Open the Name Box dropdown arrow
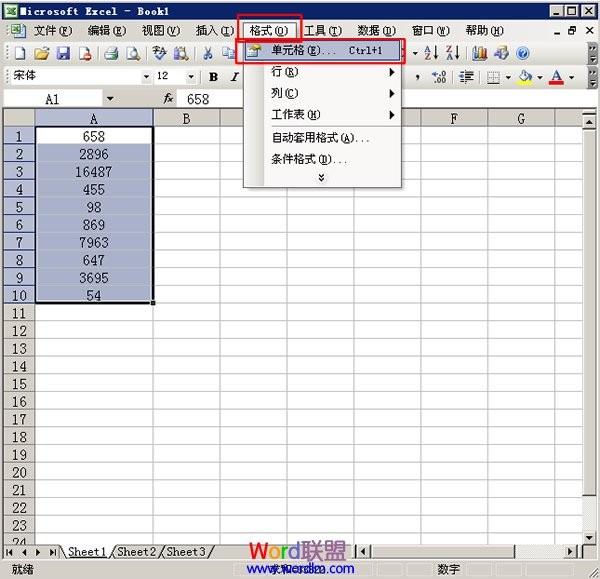The height and width of the screenshot is (579, 600). tap(110, 99)
